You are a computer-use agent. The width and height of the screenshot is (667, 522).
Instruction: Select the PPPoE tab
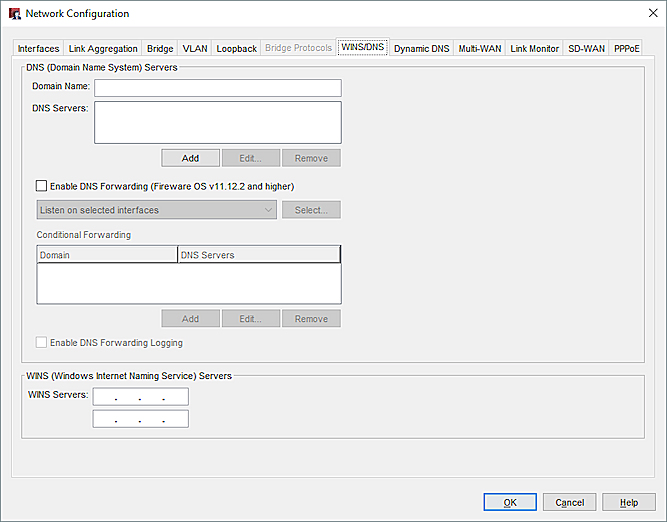(627, 49)
